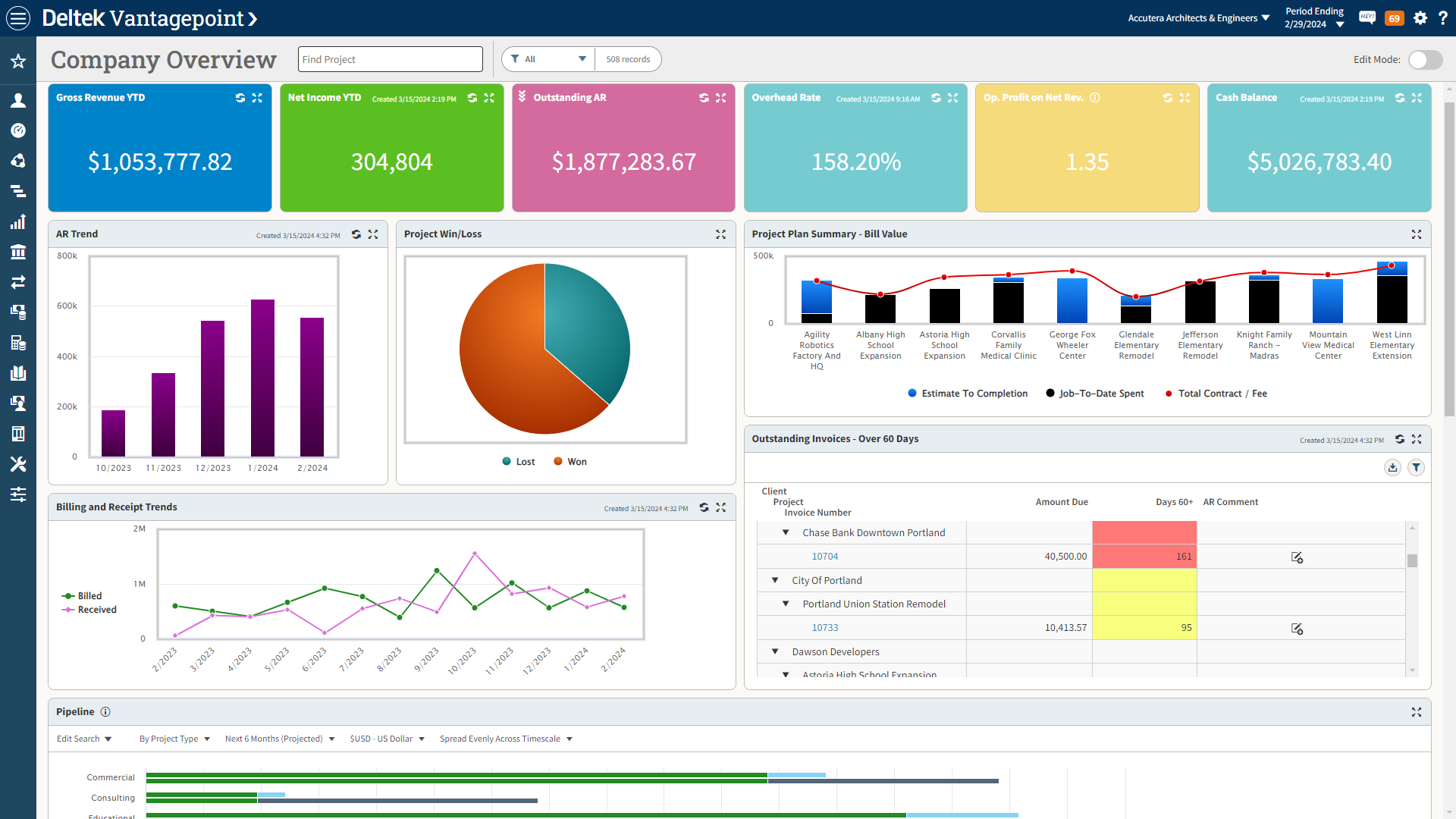This screenshot has width=1456, height=819.
Task: Filter the Outstanding Invoices grid
Action: 1416,468
